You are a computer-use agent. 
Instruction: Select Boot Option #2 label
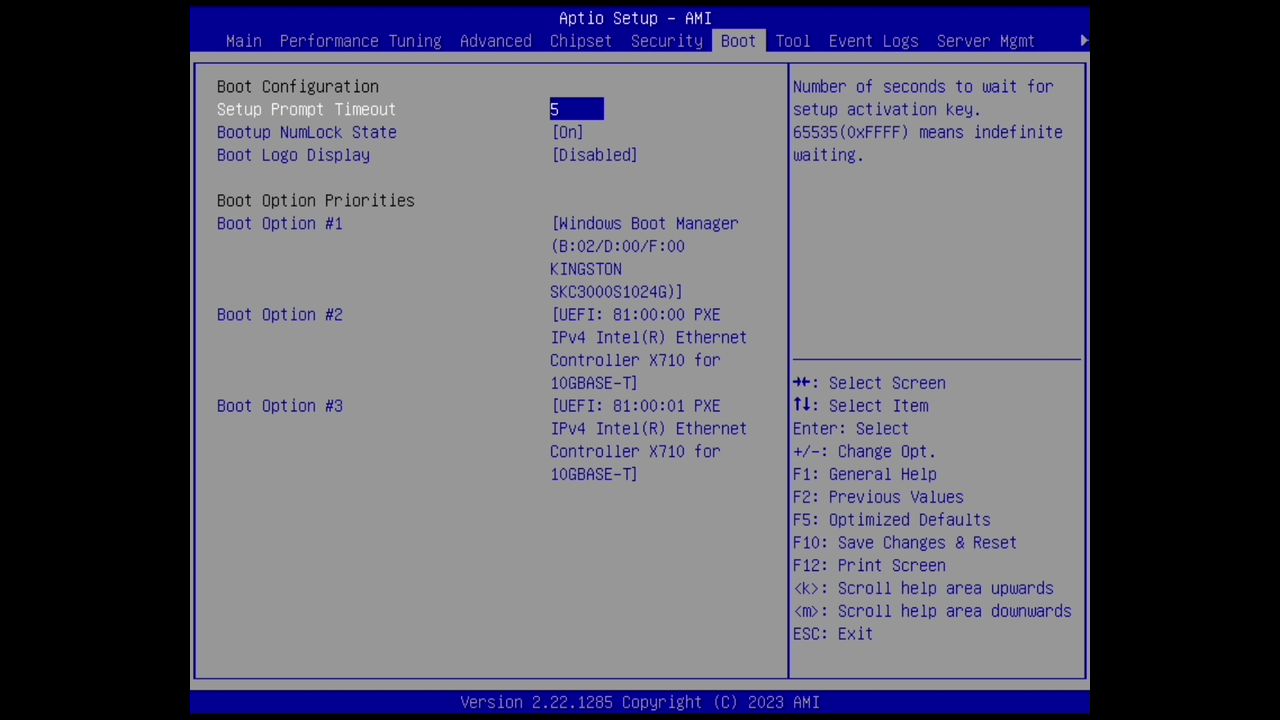pos(279,314)
